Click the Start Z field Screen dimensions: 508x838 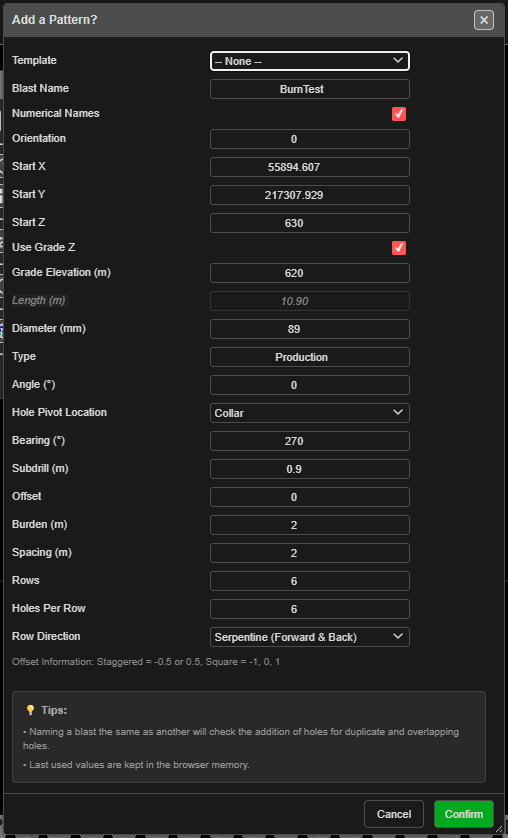click(310, 223)
